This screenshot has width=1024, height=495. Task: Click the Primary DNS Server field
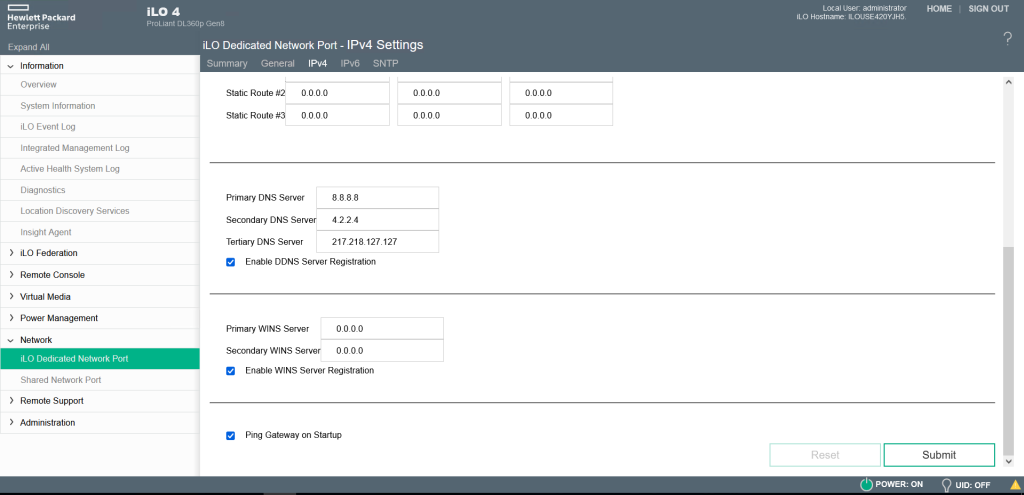pyautogui.click(x=377, y=198)
